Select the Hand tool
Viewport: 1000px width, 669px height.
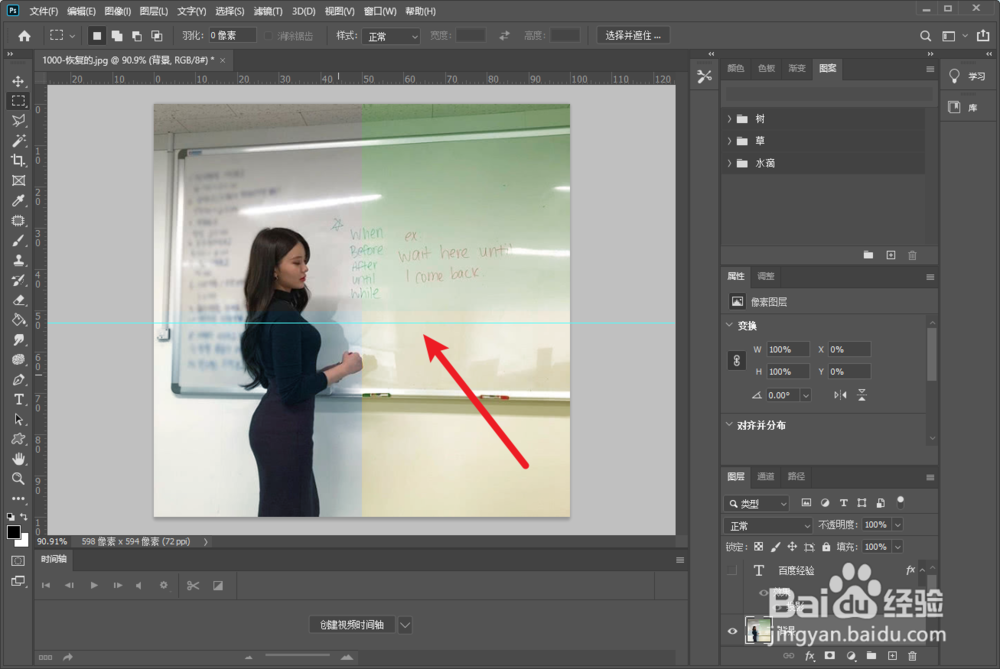click(x=18, y=459)
